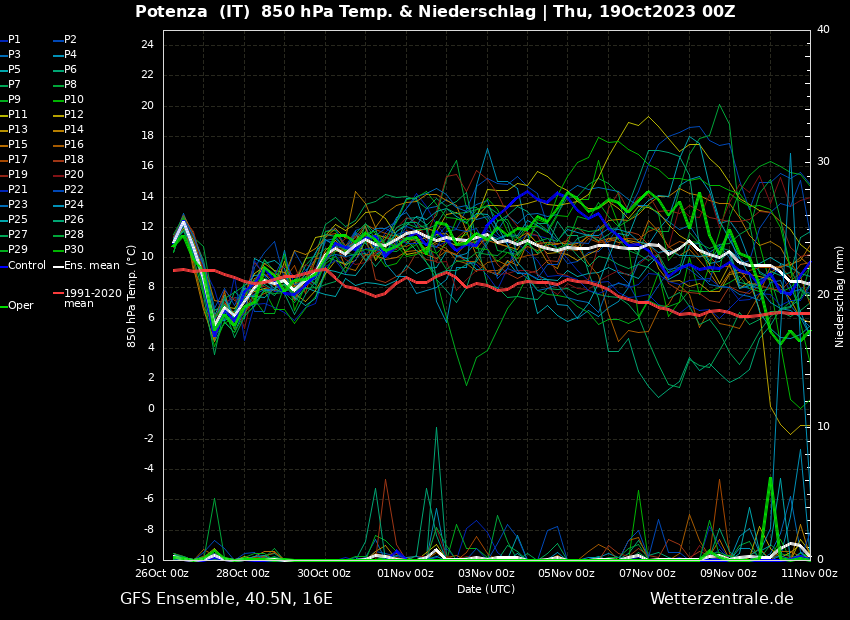Image resolution: width=850 pixels, height=620 pixels.
Task: Click the P14 legend entry
Action: pos(73,130)
